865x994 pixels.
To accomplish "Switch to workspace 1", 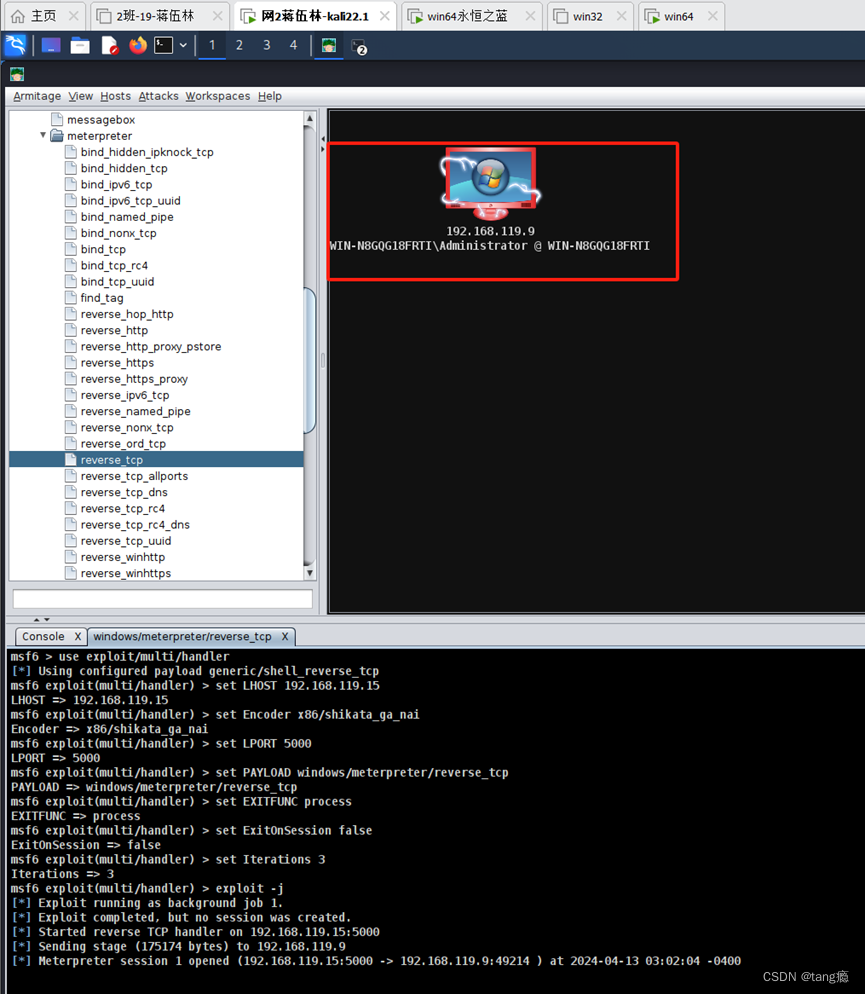I will tap(212, 46).
